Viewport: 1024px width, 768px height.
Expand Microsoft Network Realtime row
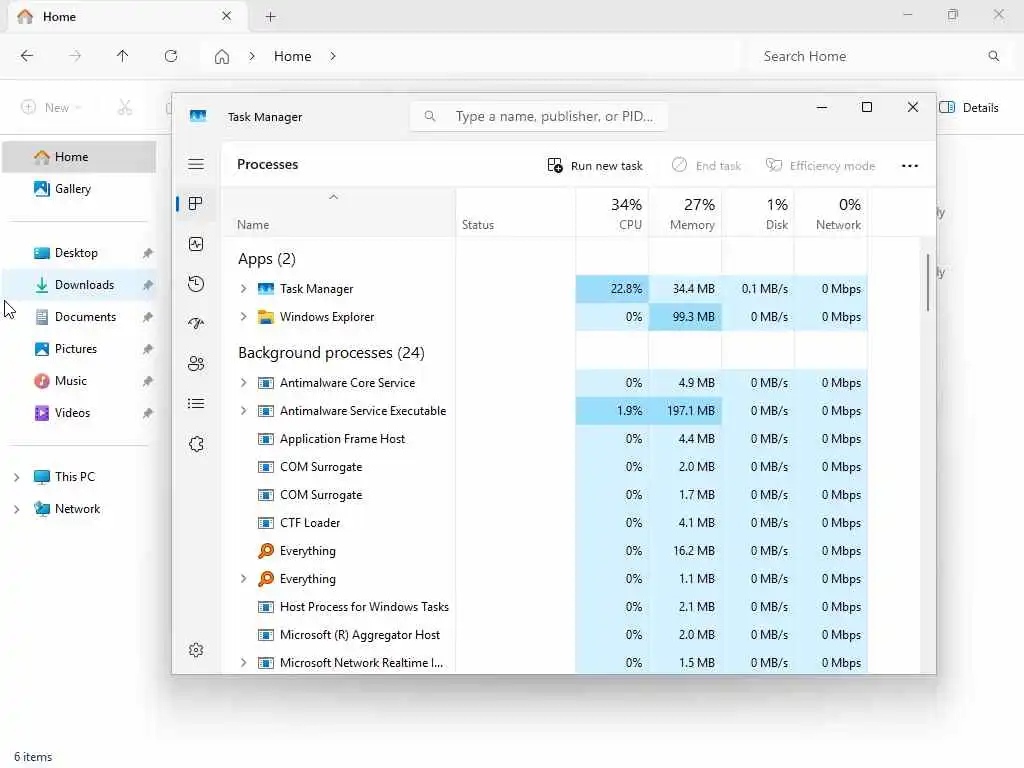click(244, 663)
